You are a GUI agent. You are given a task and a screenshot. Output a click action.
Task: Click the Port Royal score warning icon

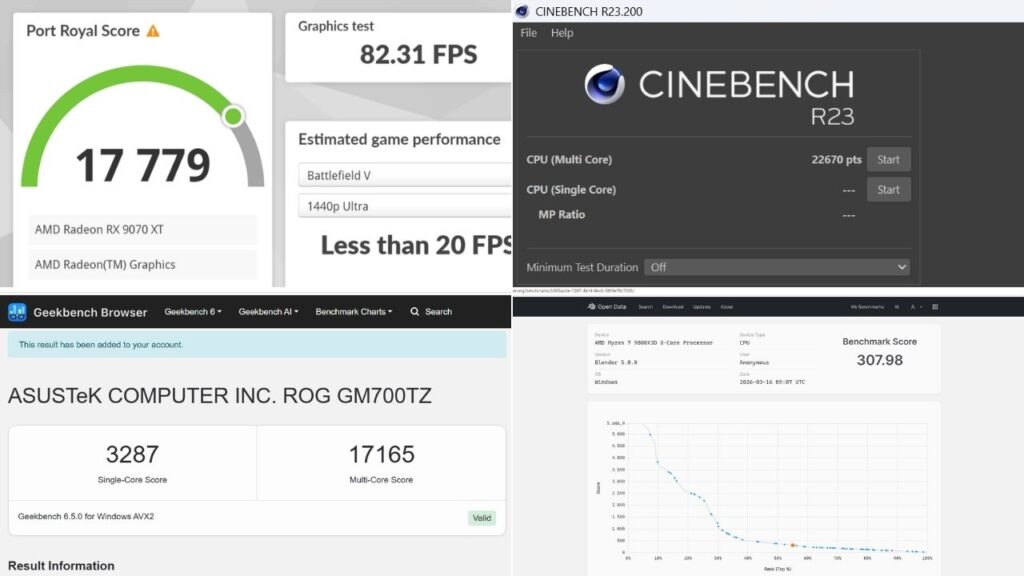click(153, 31)
